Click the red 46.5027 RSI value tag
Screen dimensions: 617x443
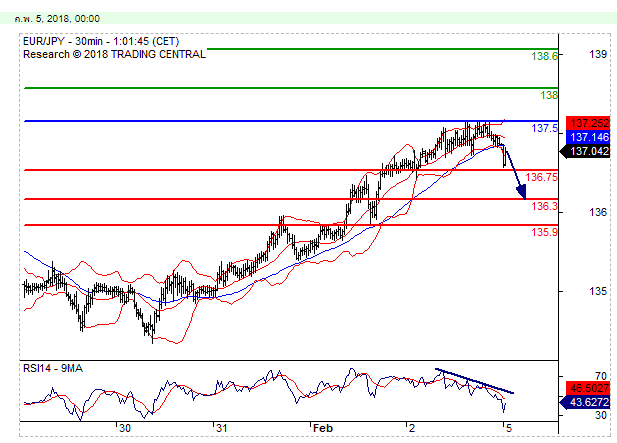pyautogui.click(x=588, y=388)
